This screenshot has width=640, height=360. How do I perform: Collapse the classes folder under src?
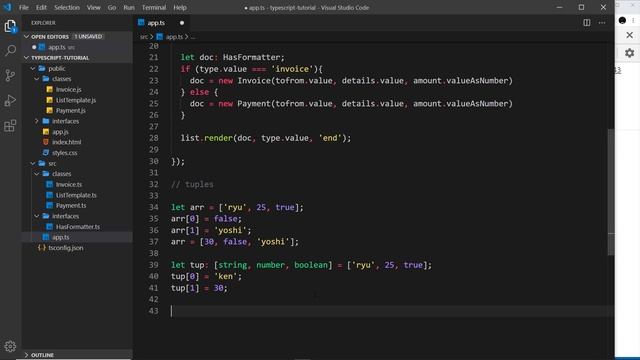37,174
